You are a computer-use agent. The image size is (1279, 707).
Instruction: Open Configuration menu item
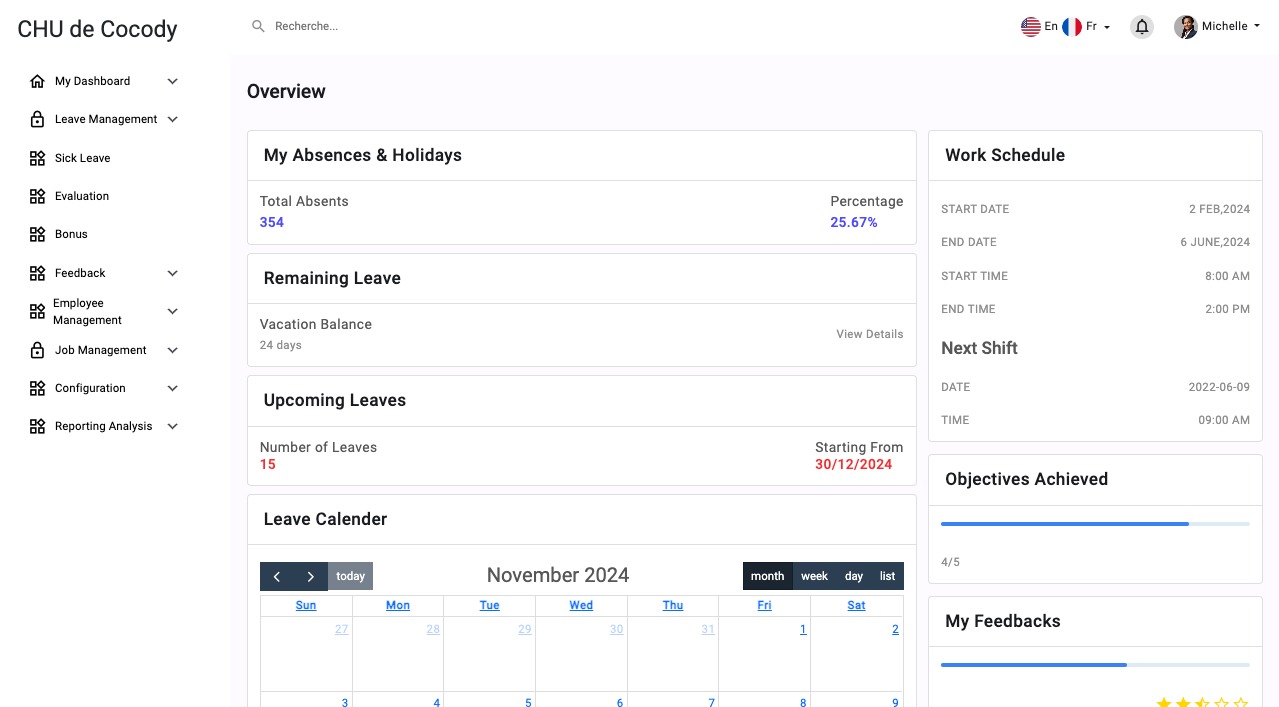coord(90,388)
